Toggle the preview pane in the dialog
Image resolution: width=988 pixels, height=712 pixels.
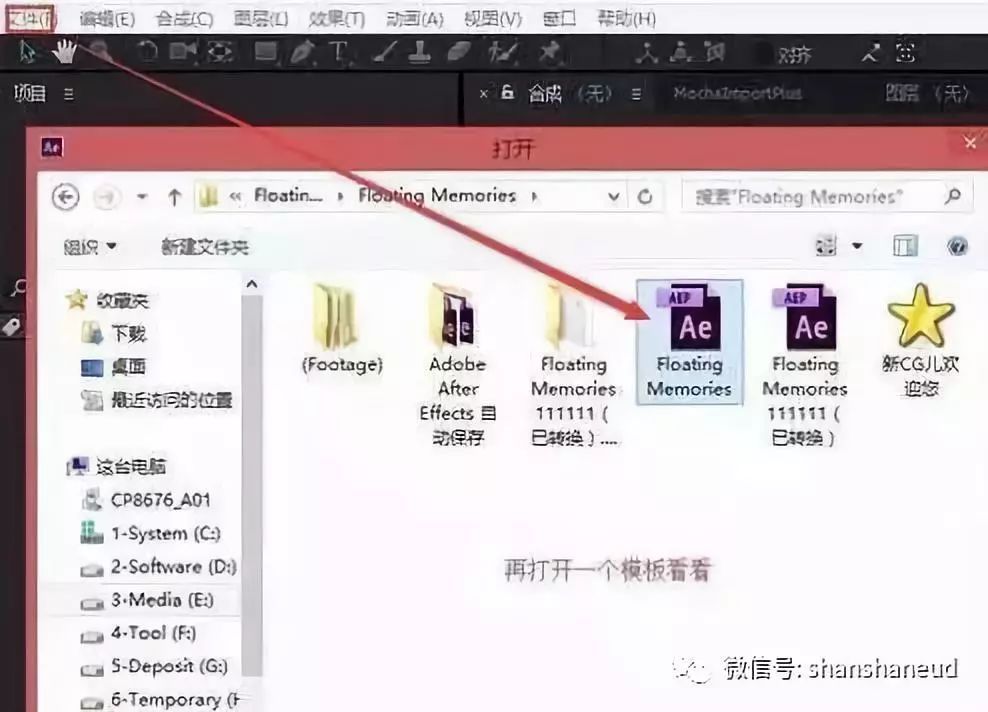click(903, 245)
